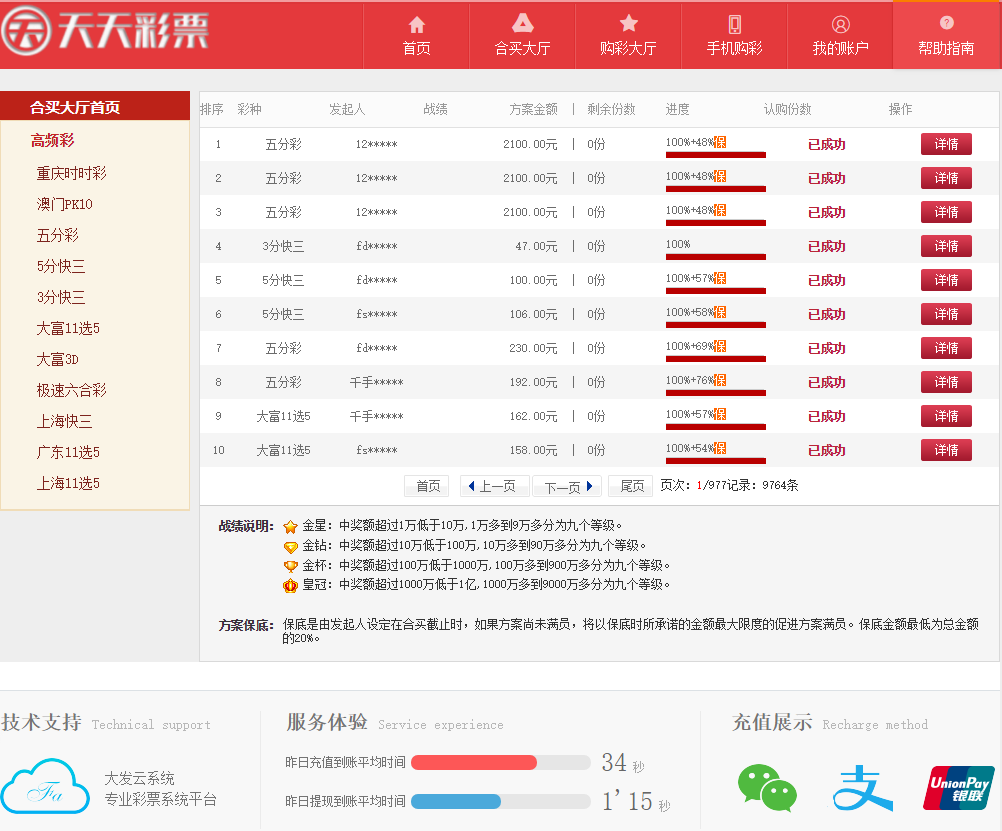Select 重庆时时彩 in the sidebar

[71, 173]
